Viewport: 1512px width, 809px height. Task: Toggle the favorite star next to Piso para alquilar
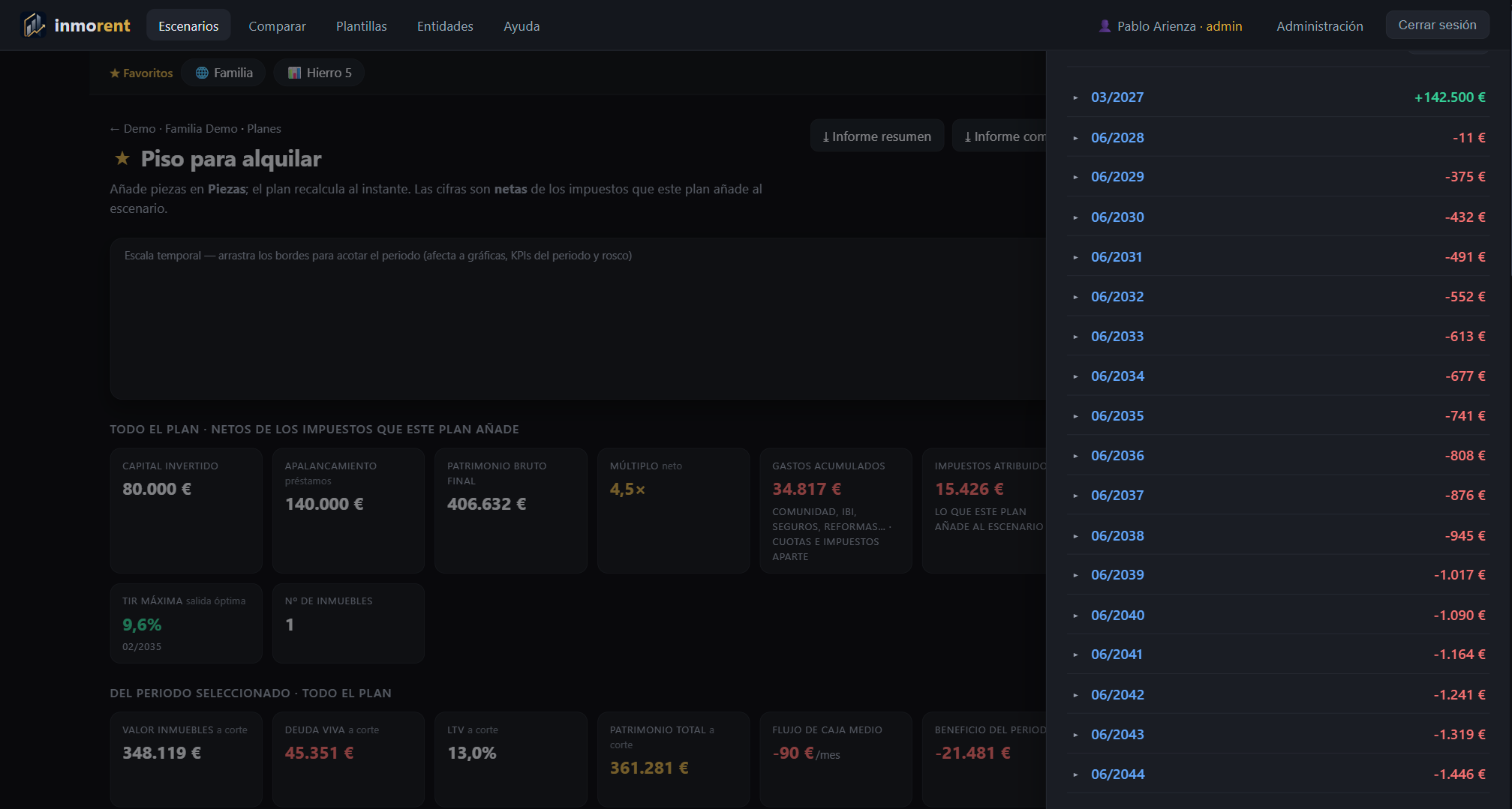point(122,159)
